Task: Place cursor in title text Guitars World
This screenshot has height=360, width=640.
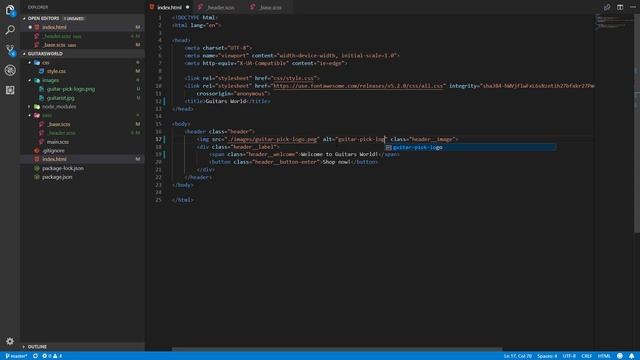Action: (x=226, y=101)
